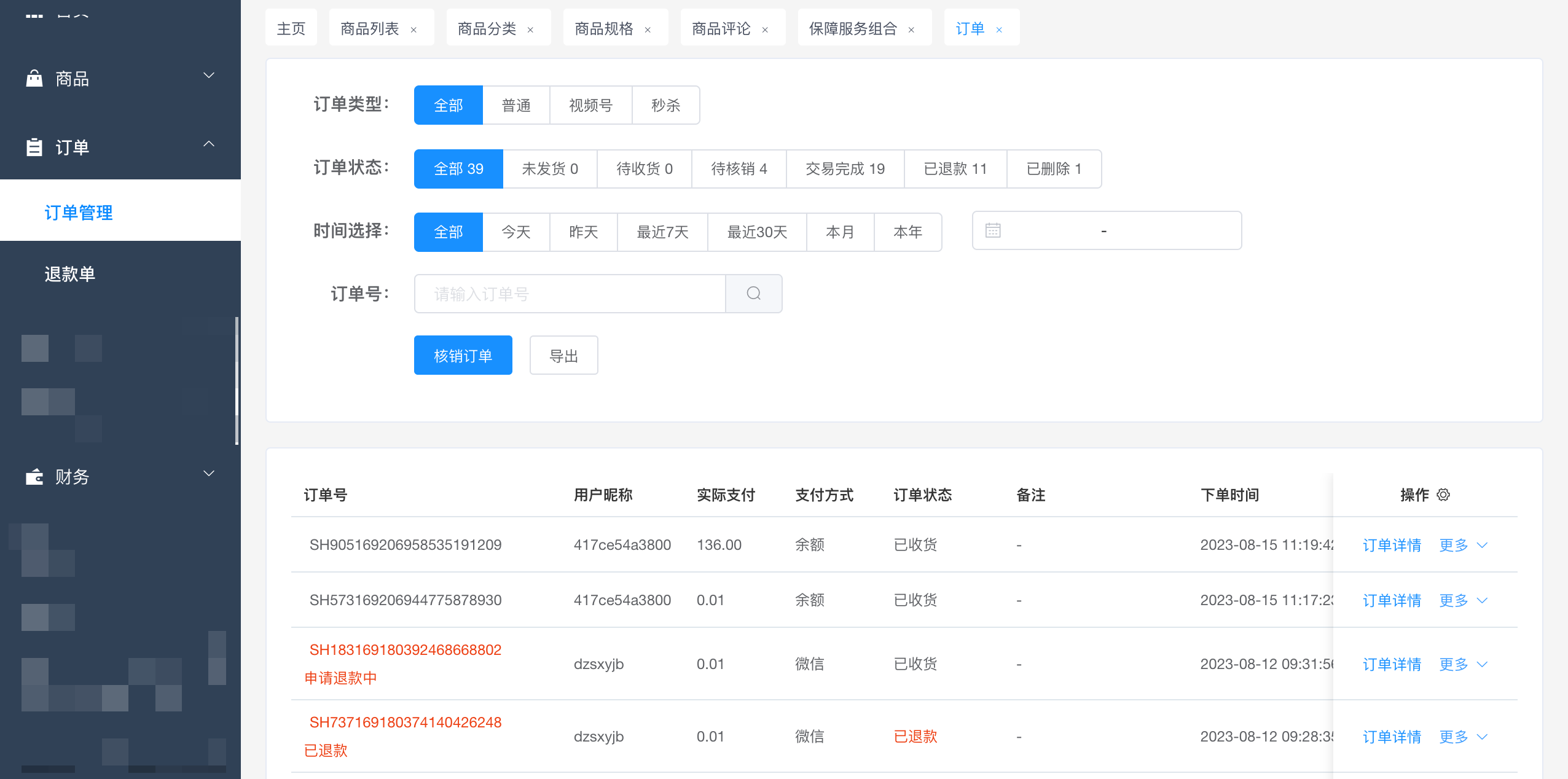The image size is (1568, 779).
Task: Filter by status 已退款 11
Action: point(955,168)
